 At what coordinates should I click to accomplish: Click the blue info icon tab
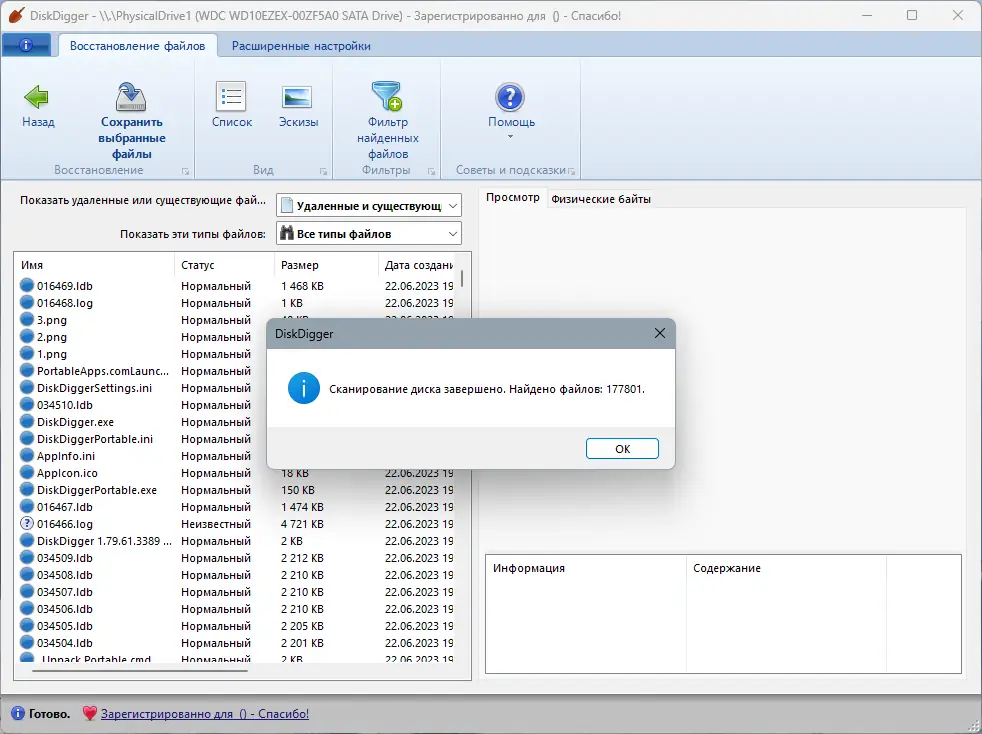(x=25, y=45)
